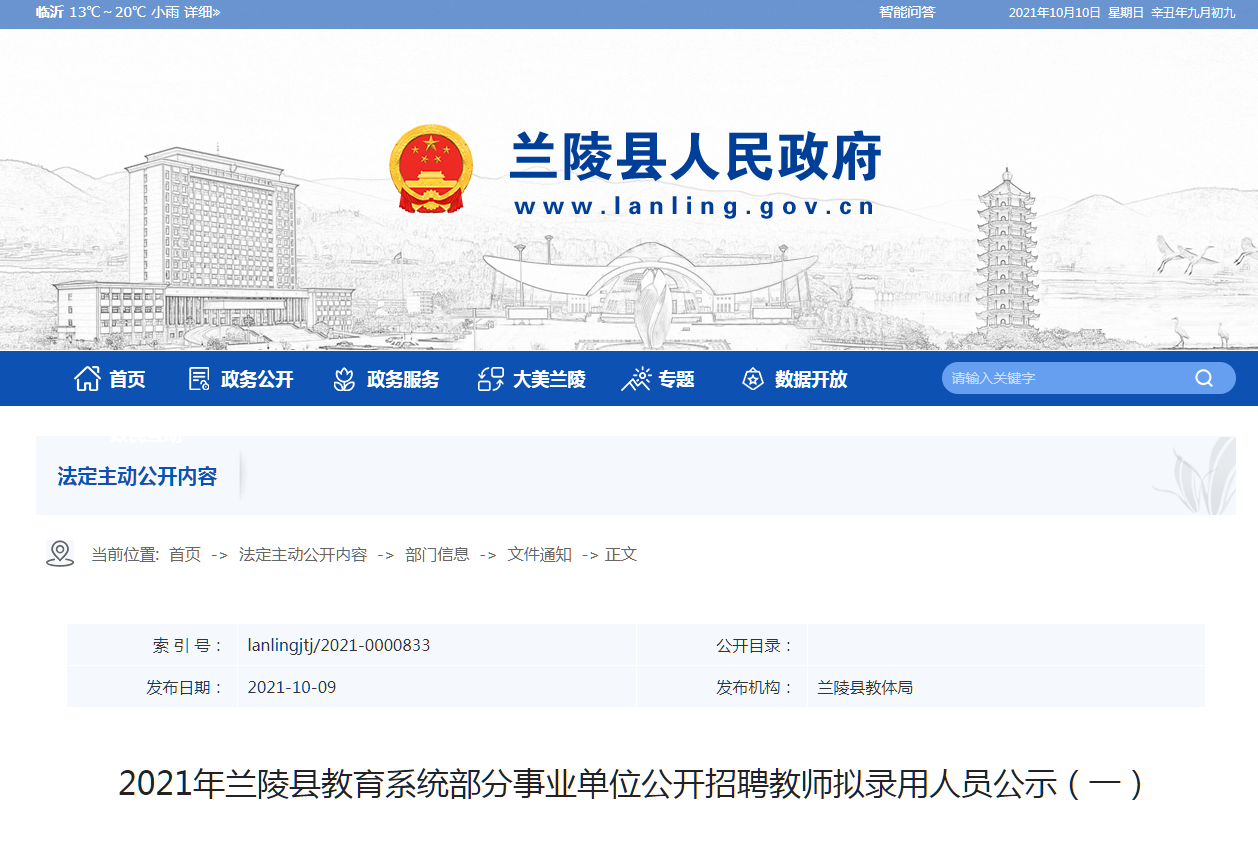The width and height of the screenshot is (1258, 842).
Task: Click the 发布日期 label
Action: tap(185, 688)
